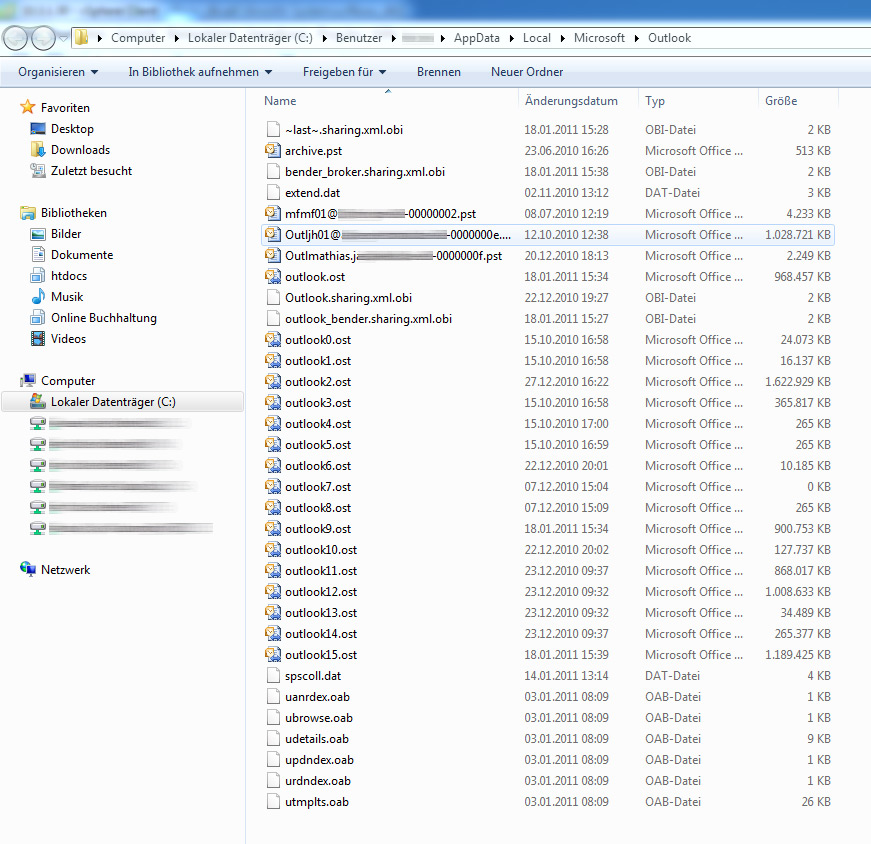
Task: Select mfmf01 pst file icon
Action: (273, 213)
